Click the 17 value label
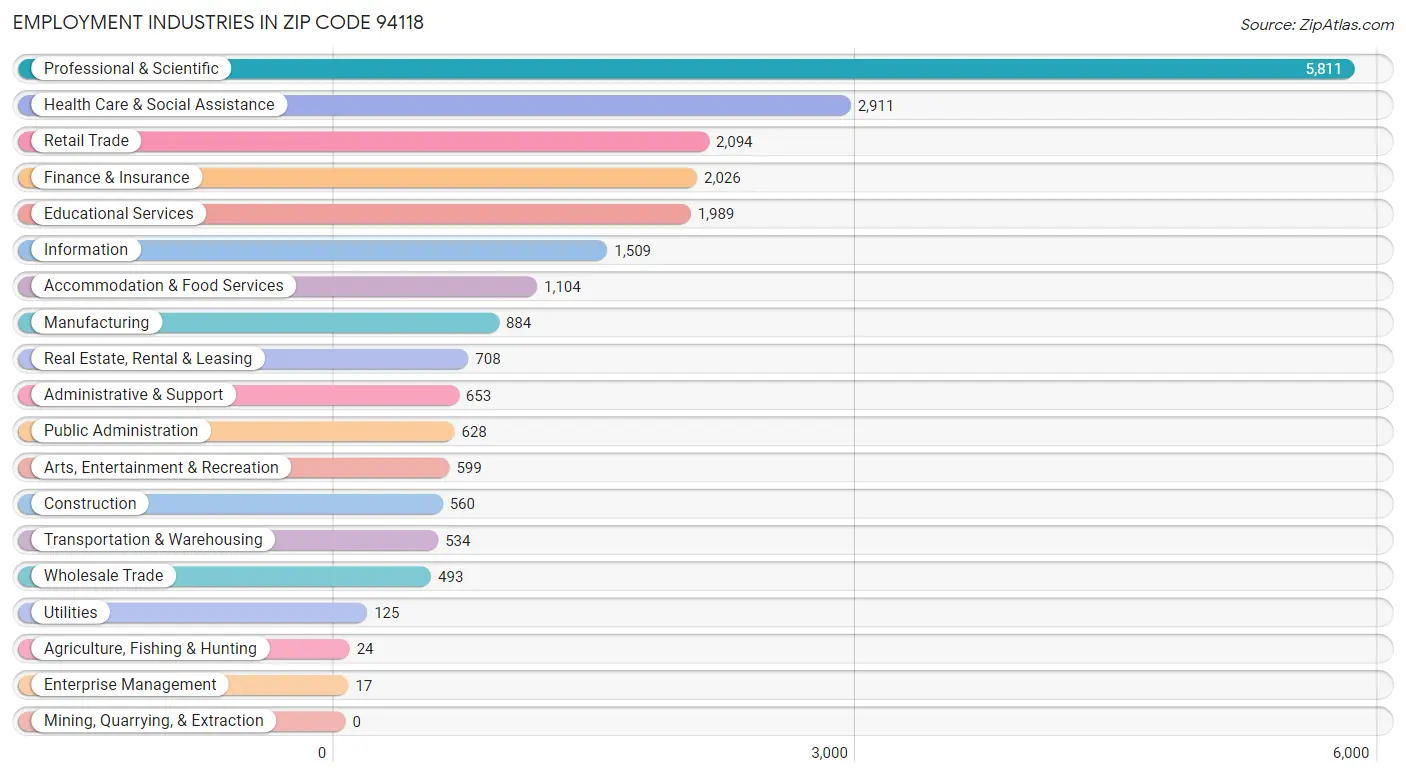This screenshot has height=776, width=1406. [364, 686]
